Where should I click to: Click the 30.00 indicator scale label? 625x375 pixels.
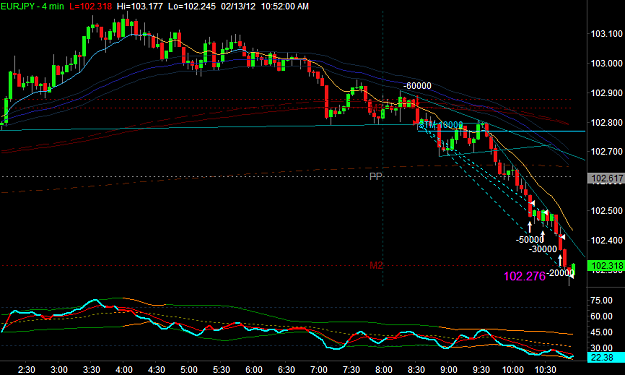tap(601, 348)
